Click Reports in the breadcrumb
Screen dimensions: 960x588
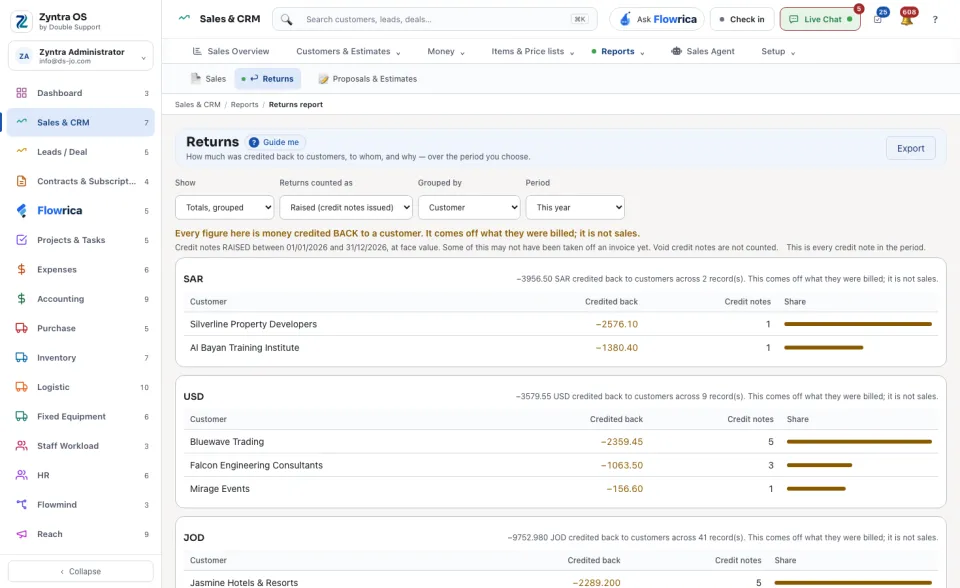click(244, 105)
